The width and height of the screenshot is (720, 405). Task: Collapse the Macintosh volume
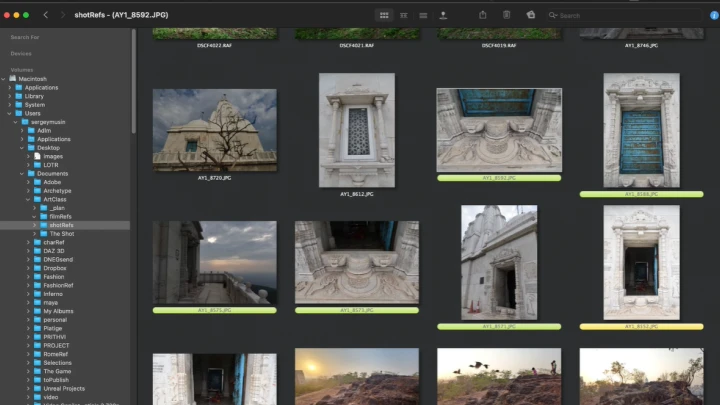pyautogui.click(x=4, y=79)
